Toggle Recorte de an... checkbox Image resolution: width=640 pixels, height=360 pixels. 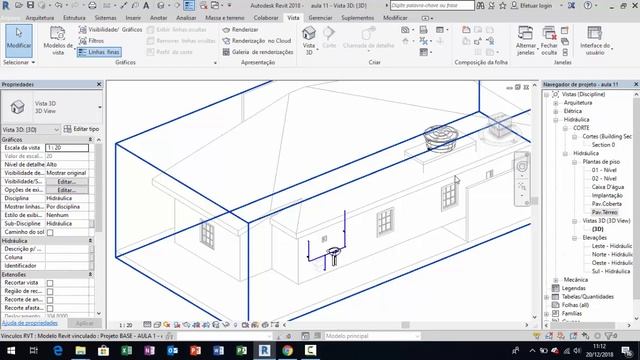(50, 300)
